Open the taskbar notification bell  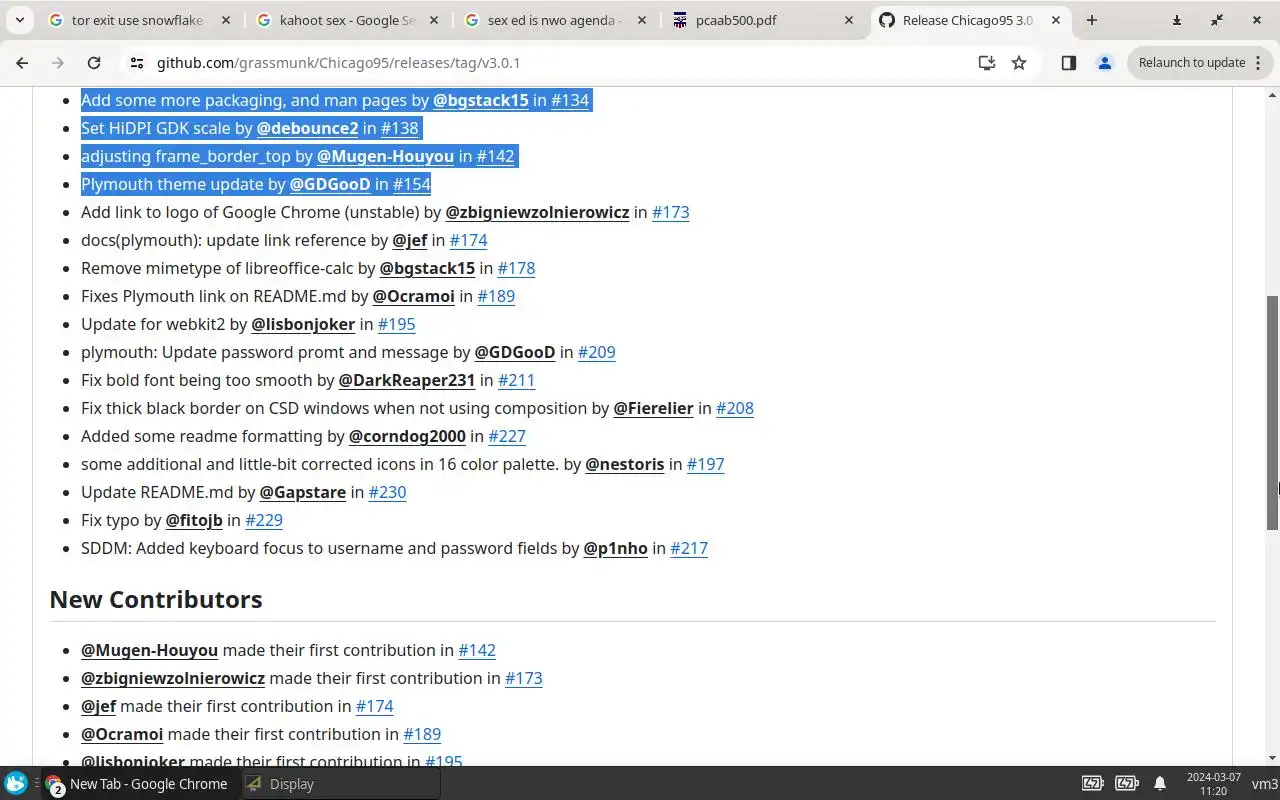(1160, 784)
